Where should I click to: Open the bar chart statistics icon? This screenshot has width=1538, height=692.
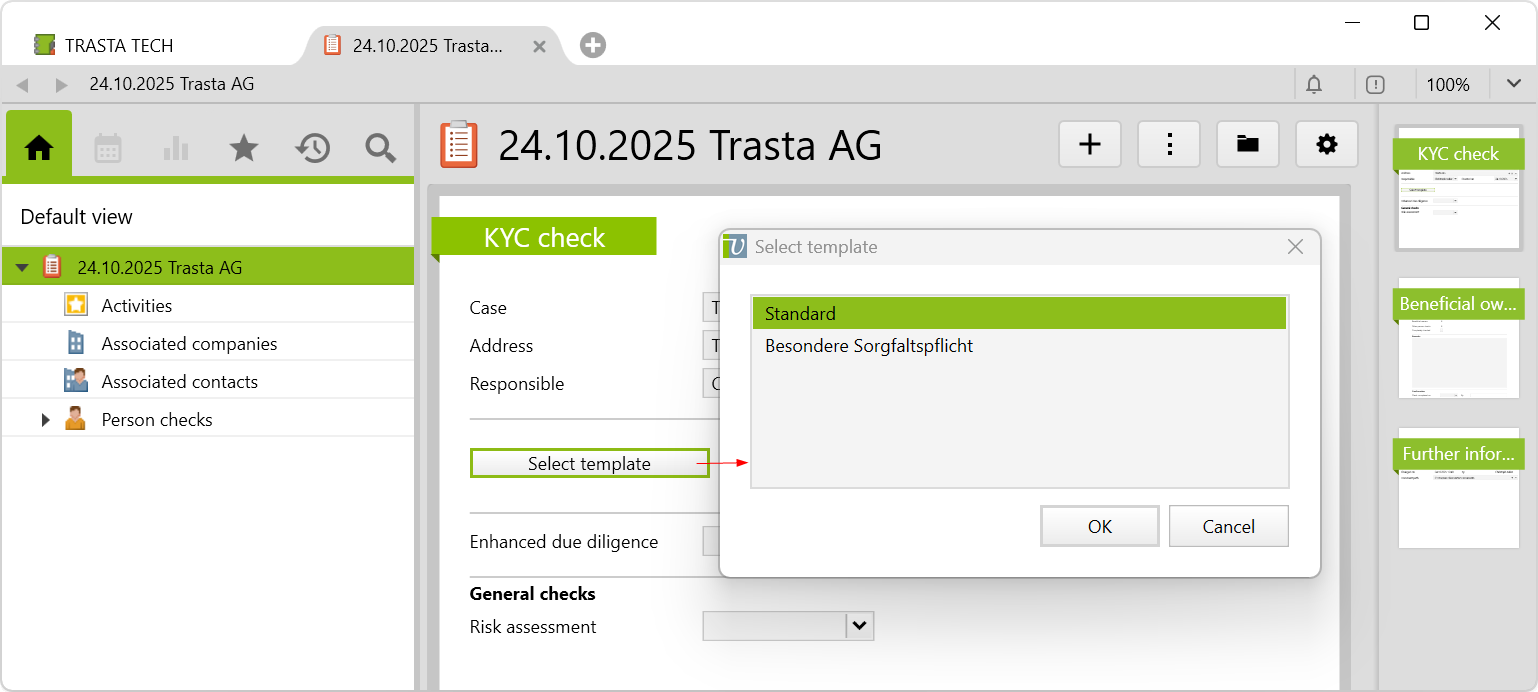tap(176, 148)
